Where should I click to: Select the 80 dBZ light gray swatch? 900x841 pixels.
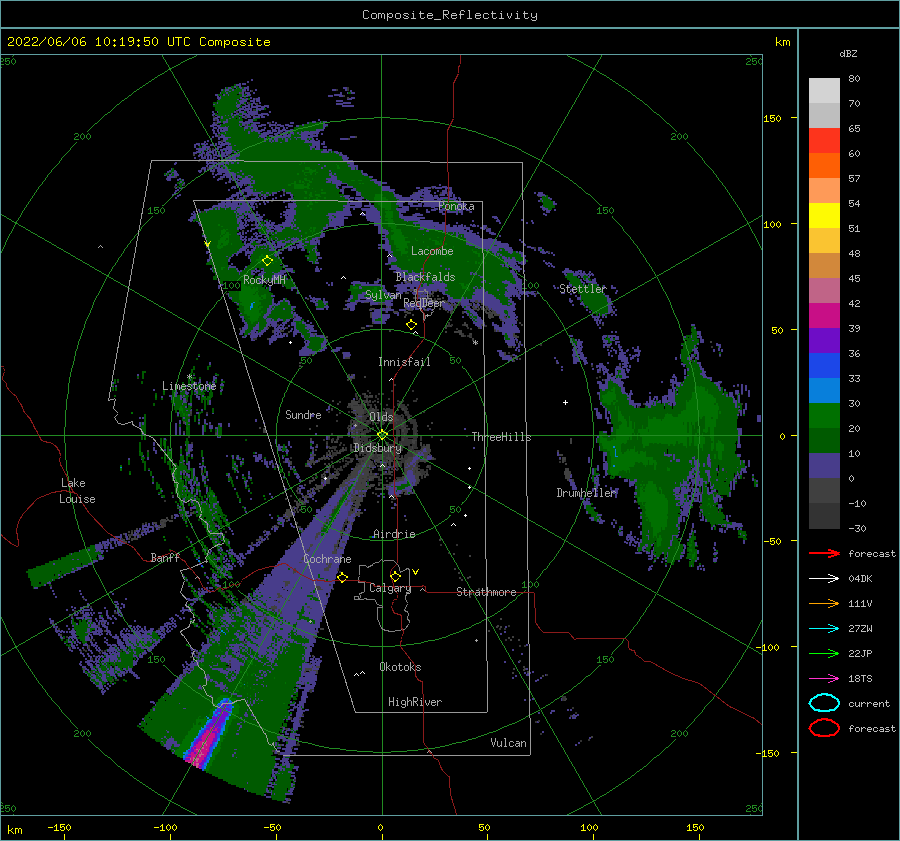pyautogui.click(x=824, y=90)
